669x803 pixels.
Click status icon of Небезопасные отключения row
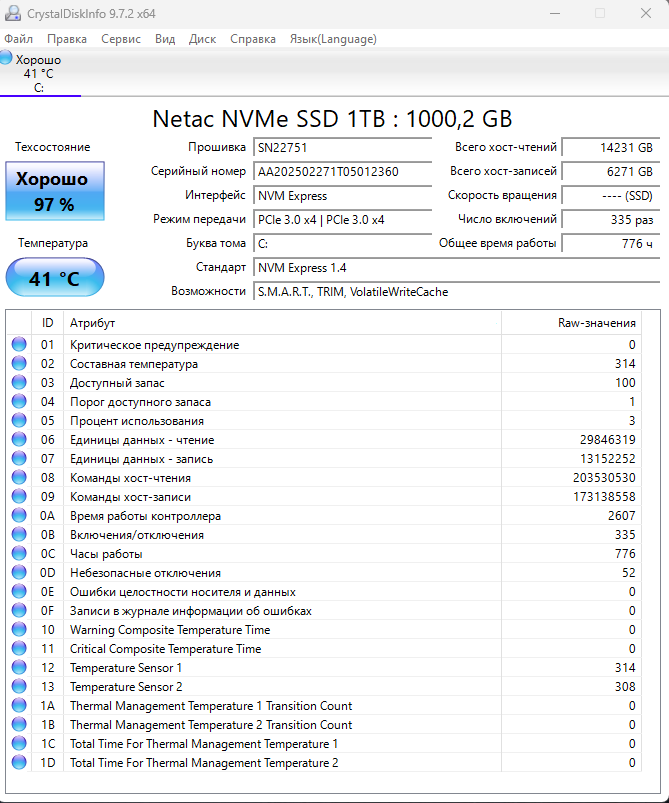click(x=19, y=572)
